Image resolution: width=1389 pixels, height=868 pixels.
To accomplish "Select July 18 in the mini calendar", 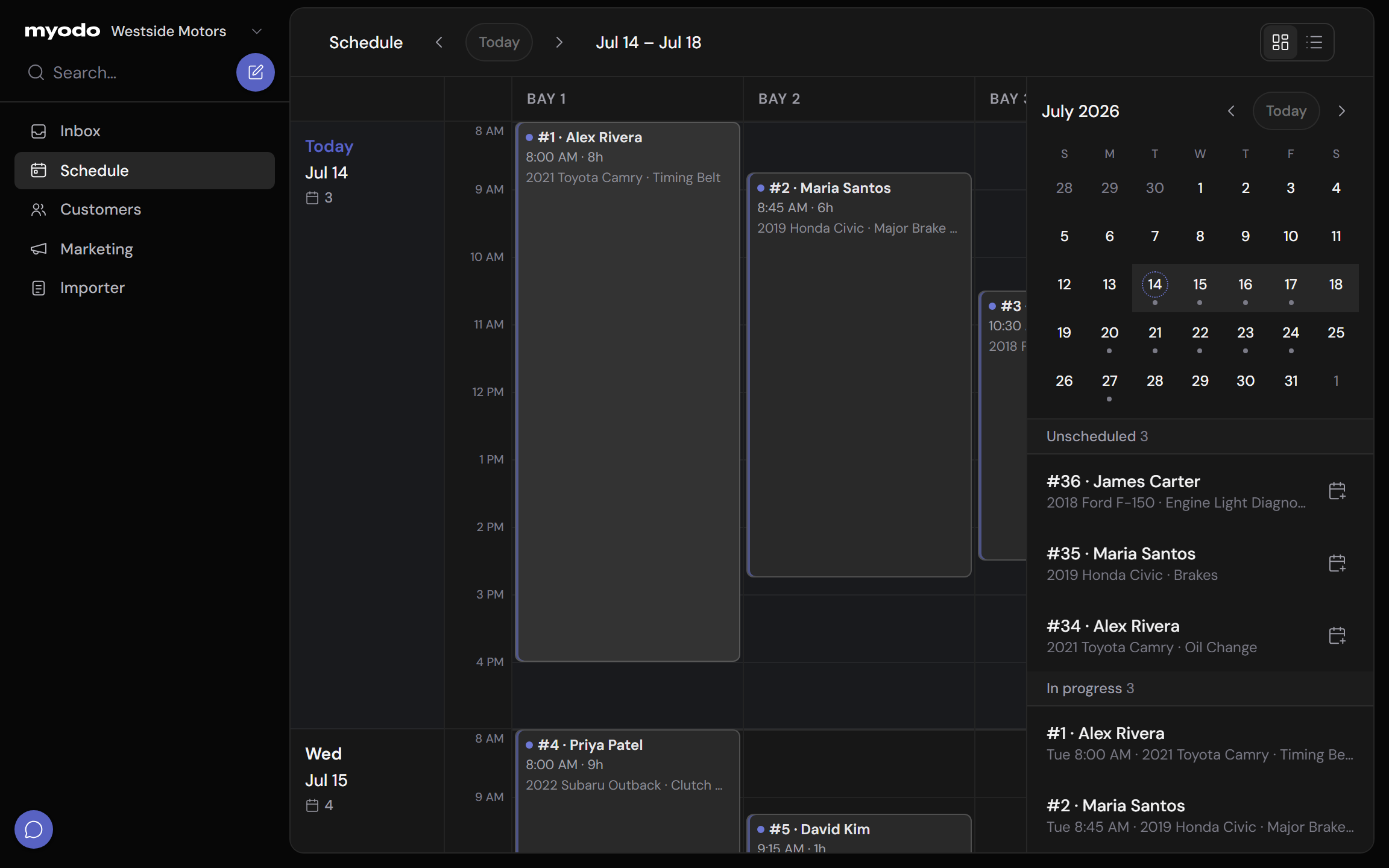I will (1336, 285).
